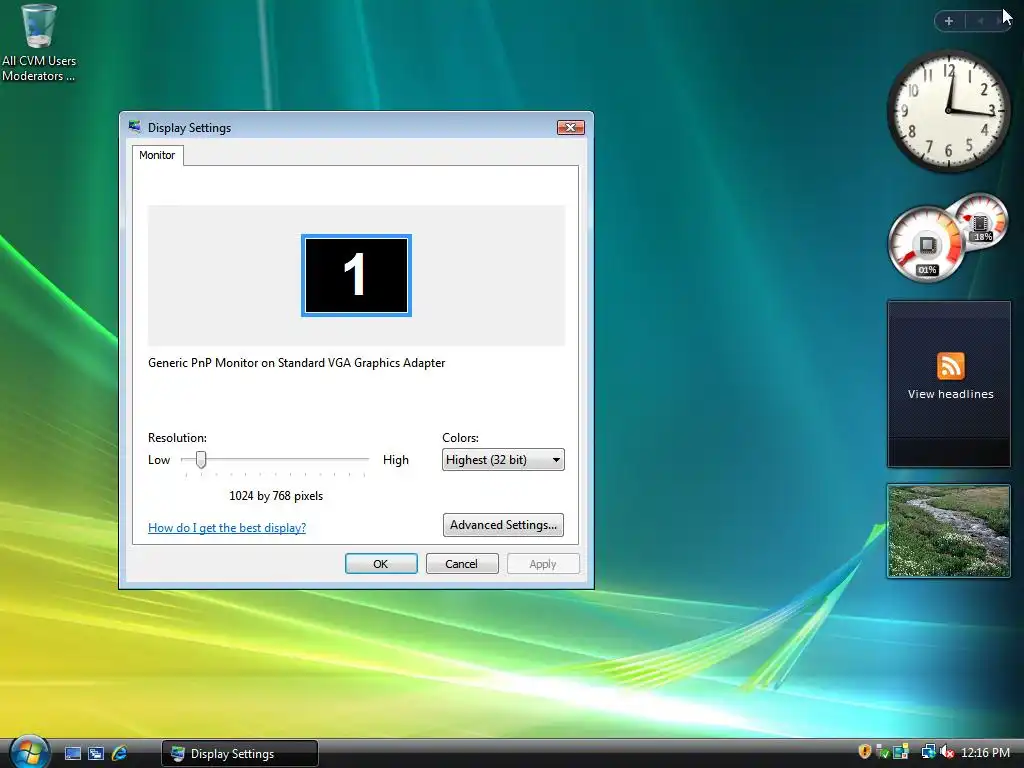1024x768 pixels.
Task: Click the muted volume speaker tray icon
Action: pos(946,752)
